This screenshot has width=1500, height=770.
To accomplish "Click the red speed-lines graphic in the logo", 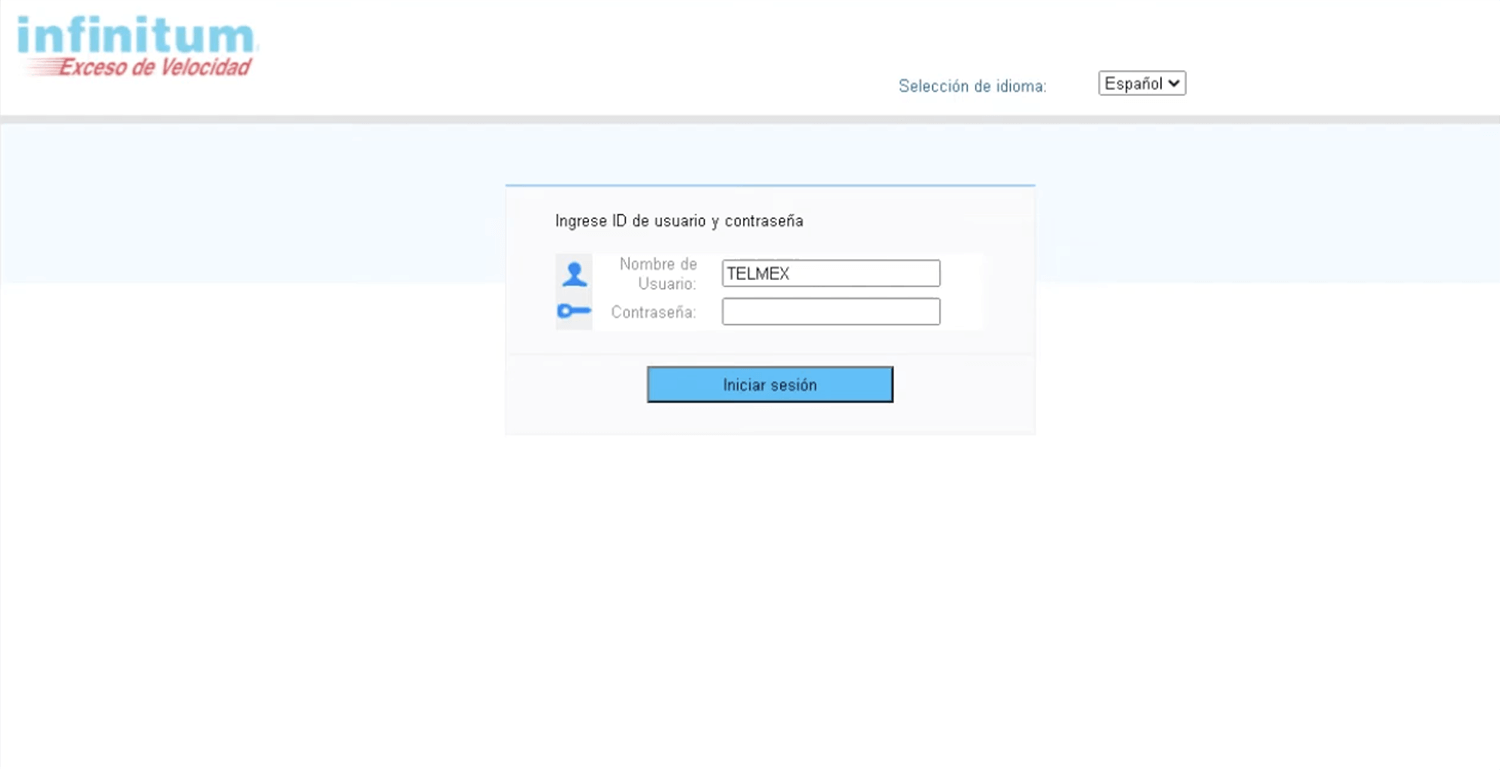I will [x=40, y=68].
